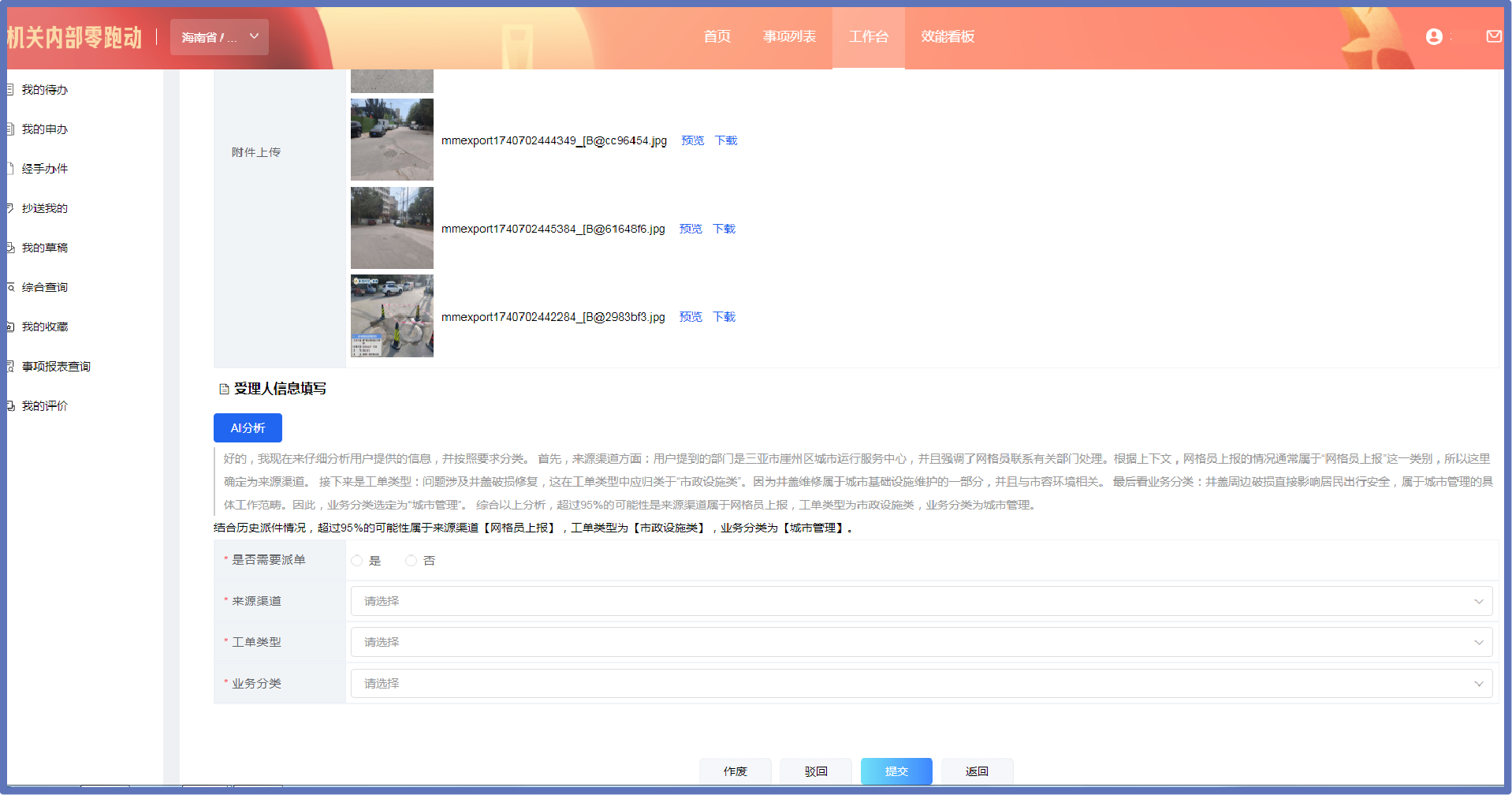1512x795 pixels.
Task: Open the mail envelope icon in the header
Action: click(1494, 36)
